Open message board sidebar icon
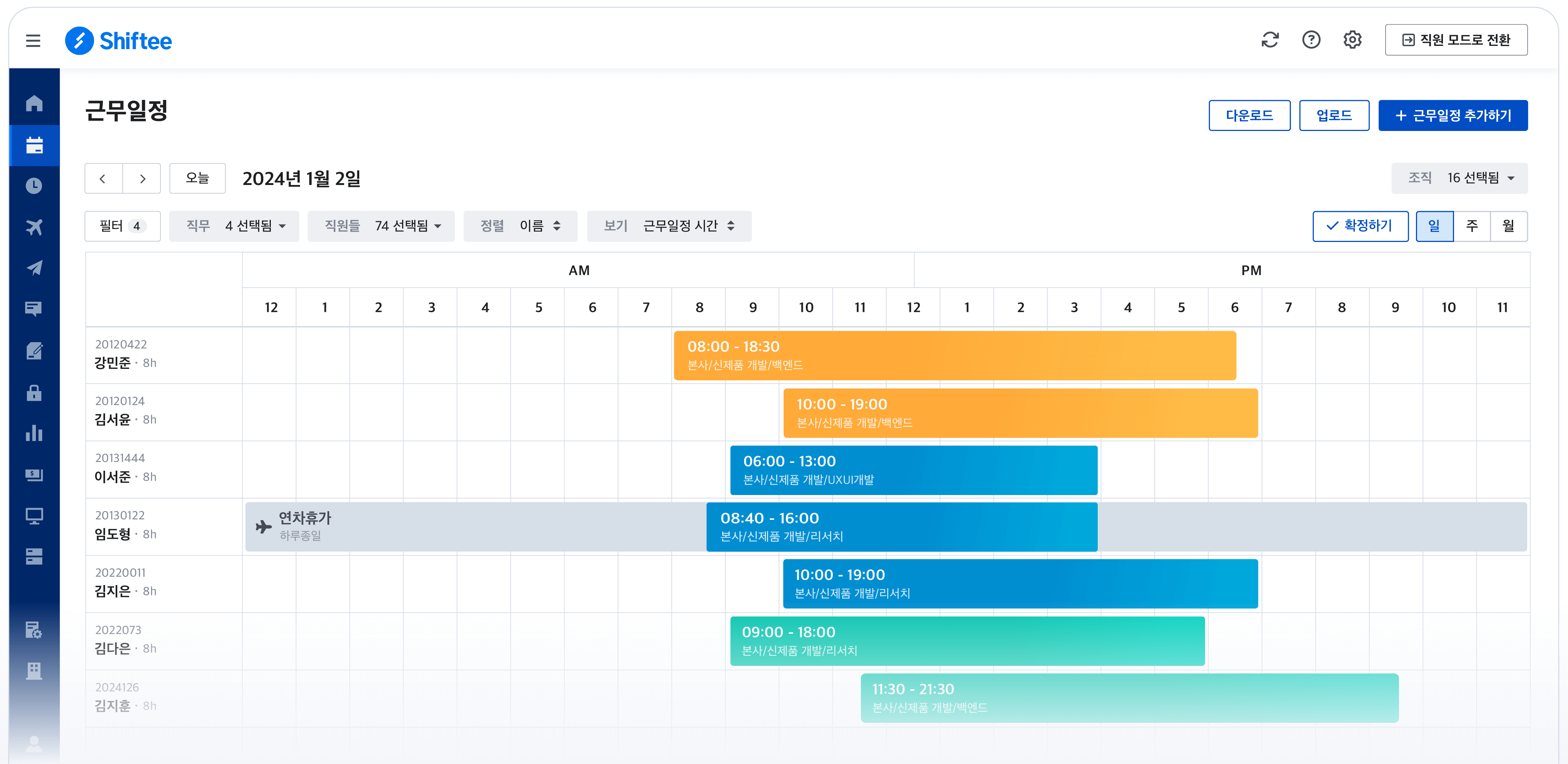The width and height of the screenshot is (1568, 764). tap(34, 309)
